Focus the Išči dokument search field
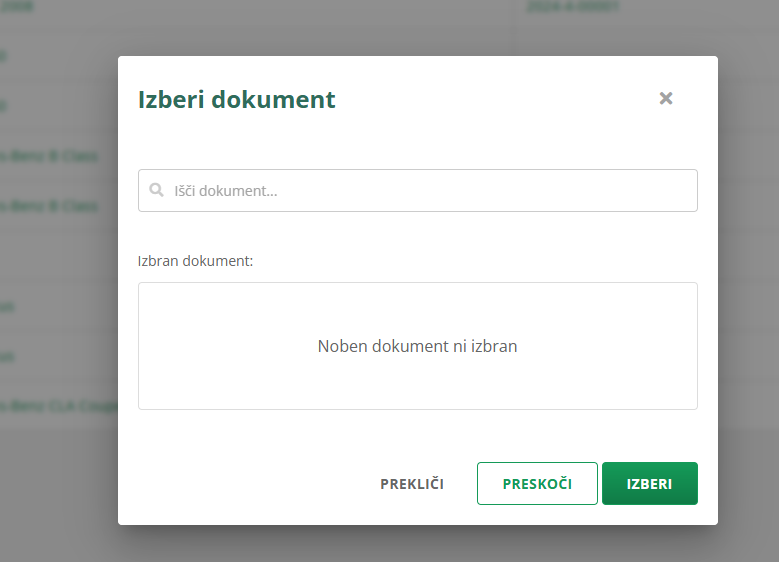The width and height of the screenshot is (779, 562). point(430,190)
